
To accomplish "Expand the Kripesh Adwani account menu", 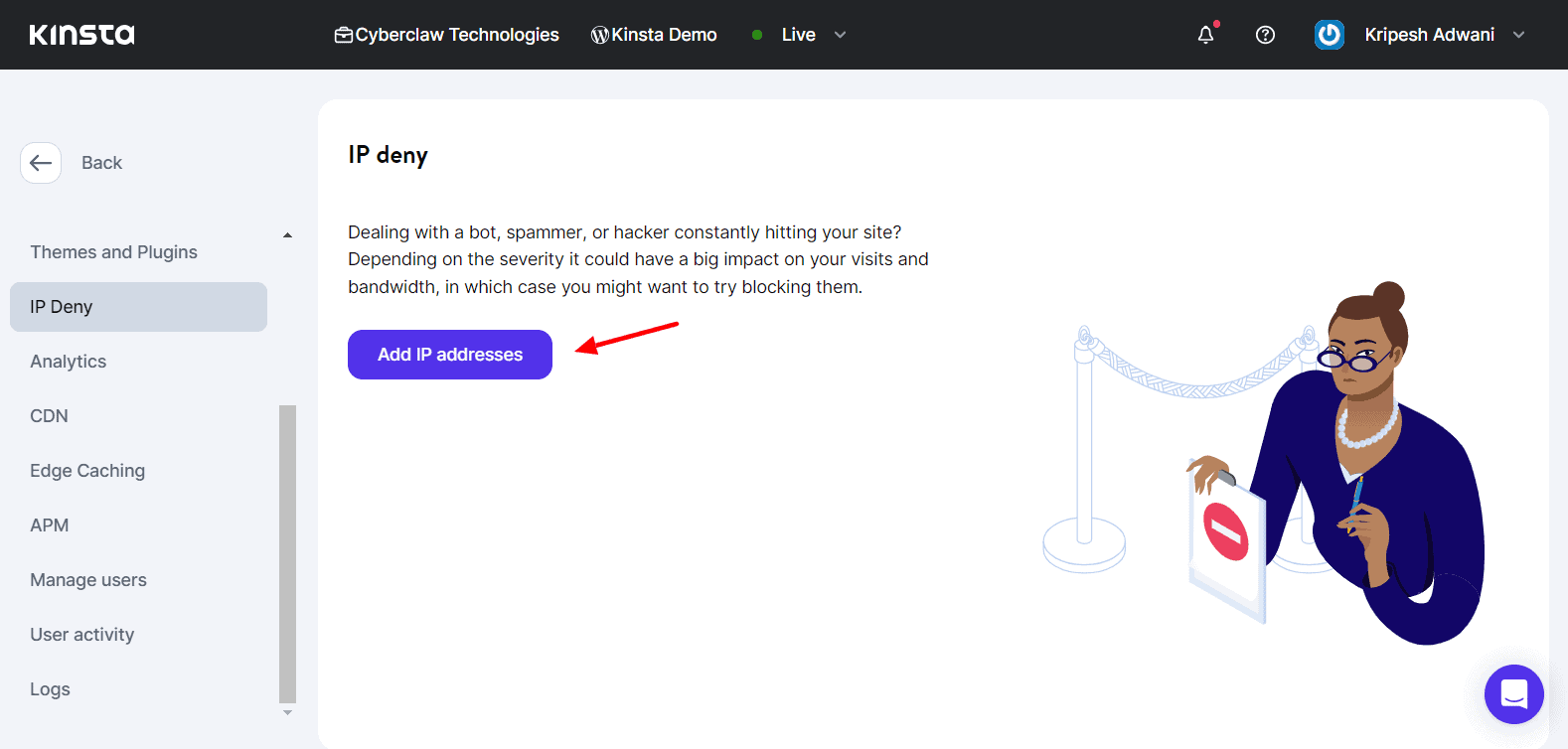I will tap(1518, 35).
